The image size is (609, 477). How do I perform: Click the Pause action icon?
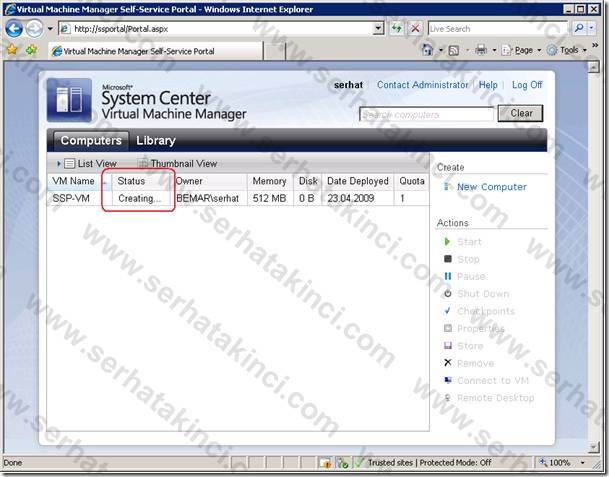pyautogui.click(x=448, y=276)
